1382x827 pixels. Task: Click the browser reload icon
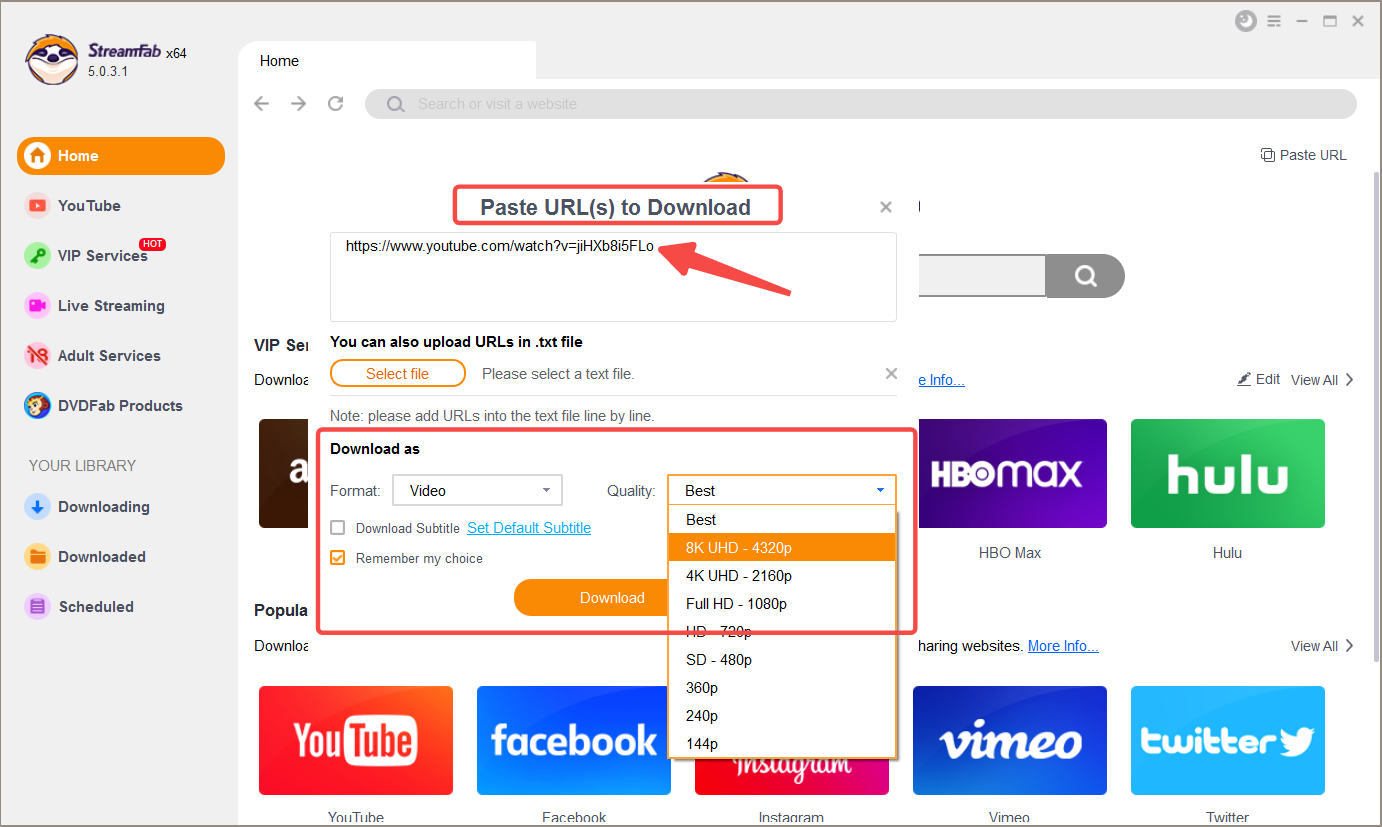point(336,104)
